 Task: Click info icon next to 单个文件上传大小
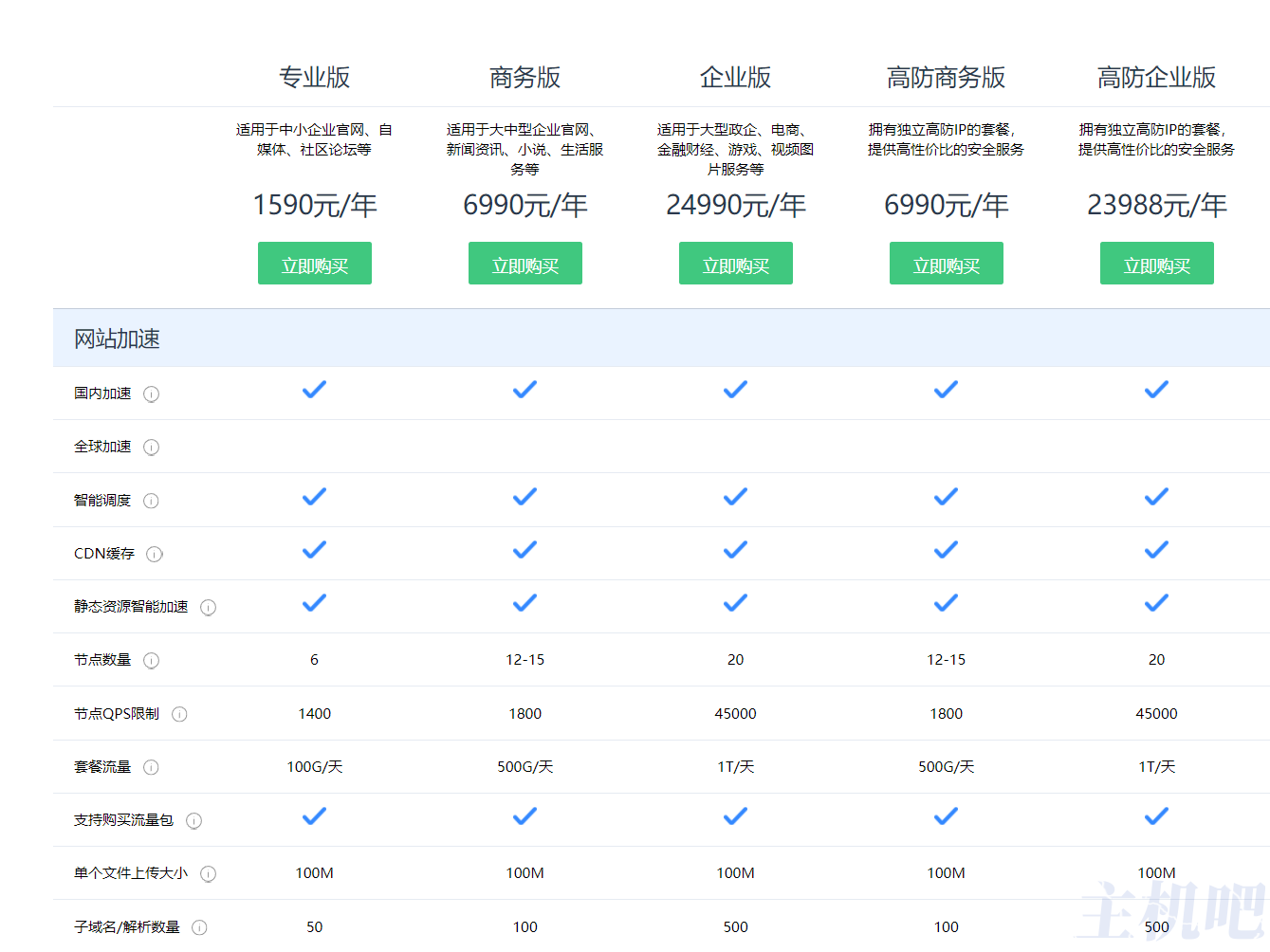tap(208, 874)
